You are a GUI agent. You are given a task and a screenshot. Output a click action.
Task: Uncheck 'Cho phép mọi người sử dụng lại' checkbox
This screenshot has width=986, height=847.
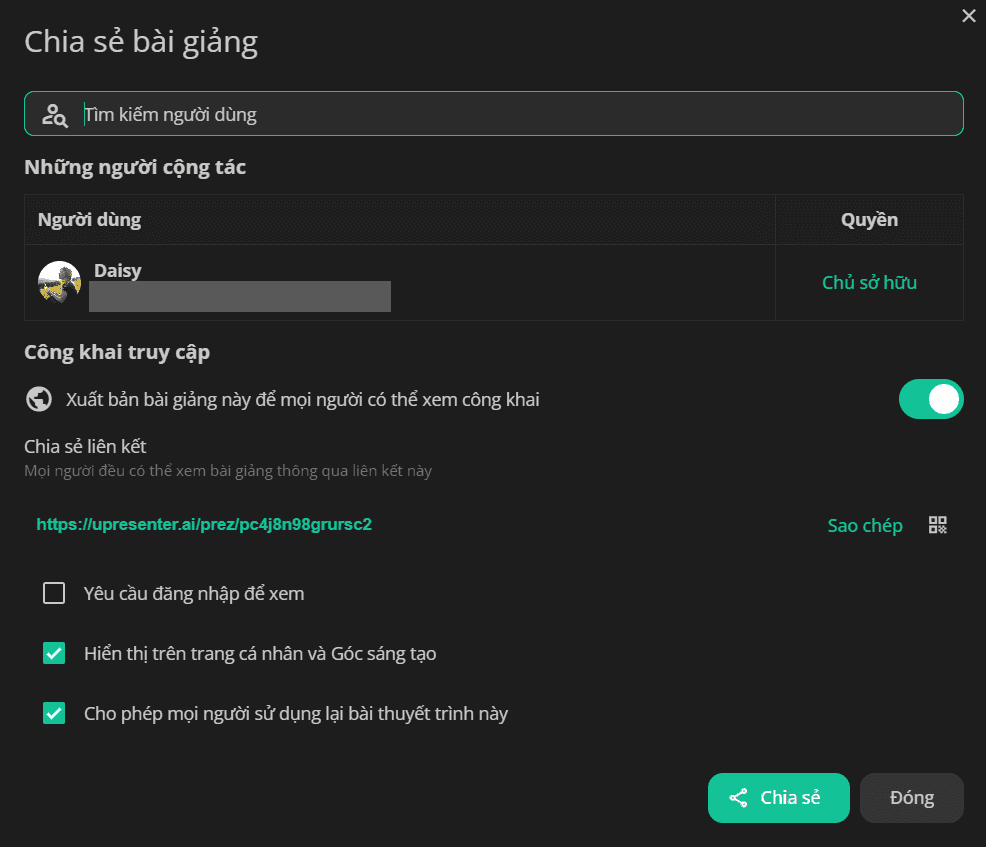(x=54, y=713)
